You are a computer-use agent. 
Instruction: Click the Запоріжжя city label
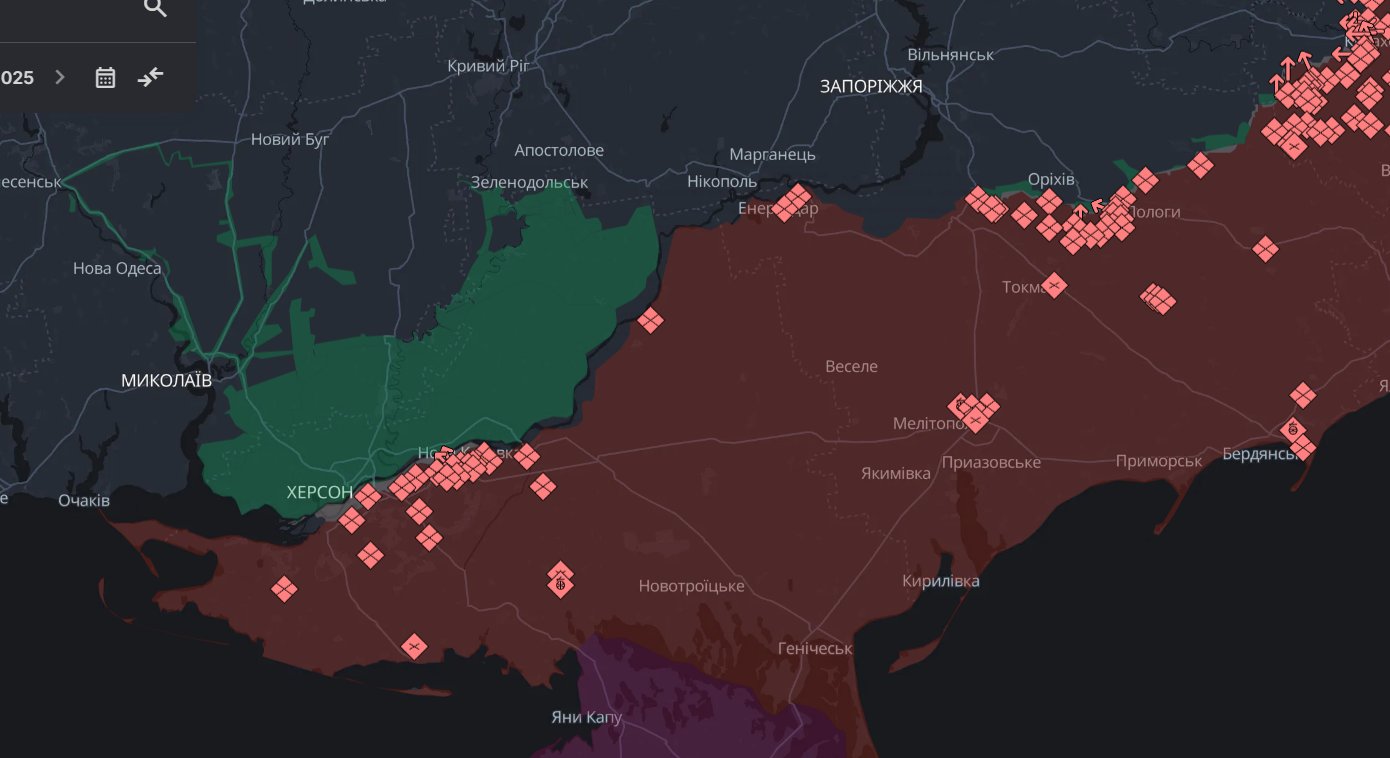point(871,87)
